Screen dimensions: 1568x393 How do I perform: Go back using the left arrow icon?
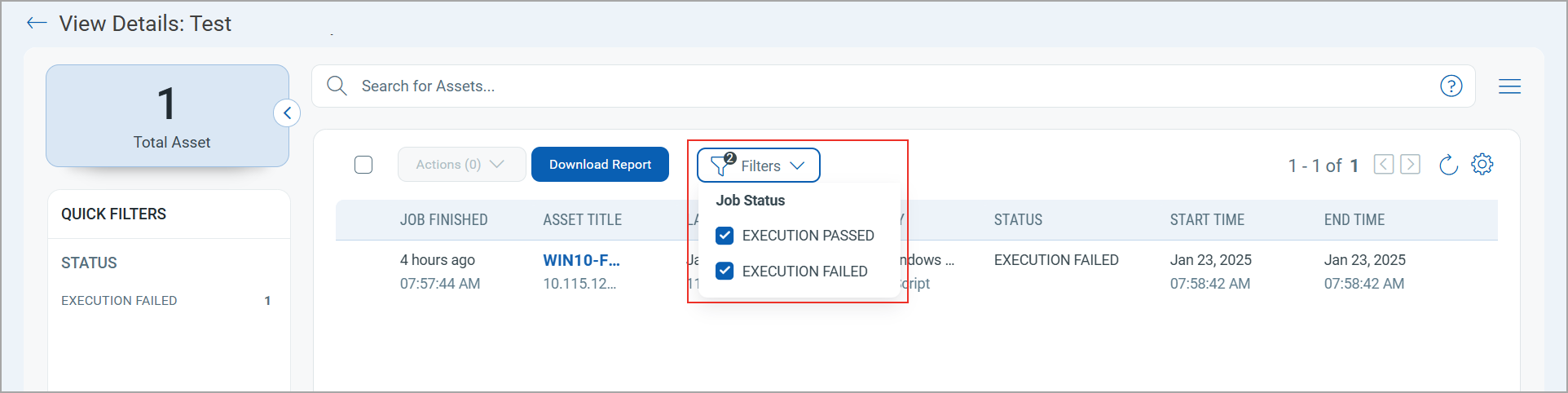(x=37, y=24)
